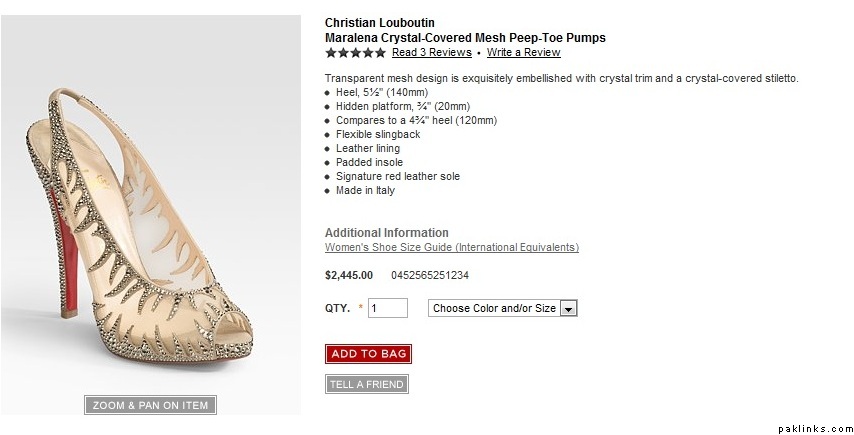Click the Additional Information heading
This screenshot has width=854, height=435.
387,233
